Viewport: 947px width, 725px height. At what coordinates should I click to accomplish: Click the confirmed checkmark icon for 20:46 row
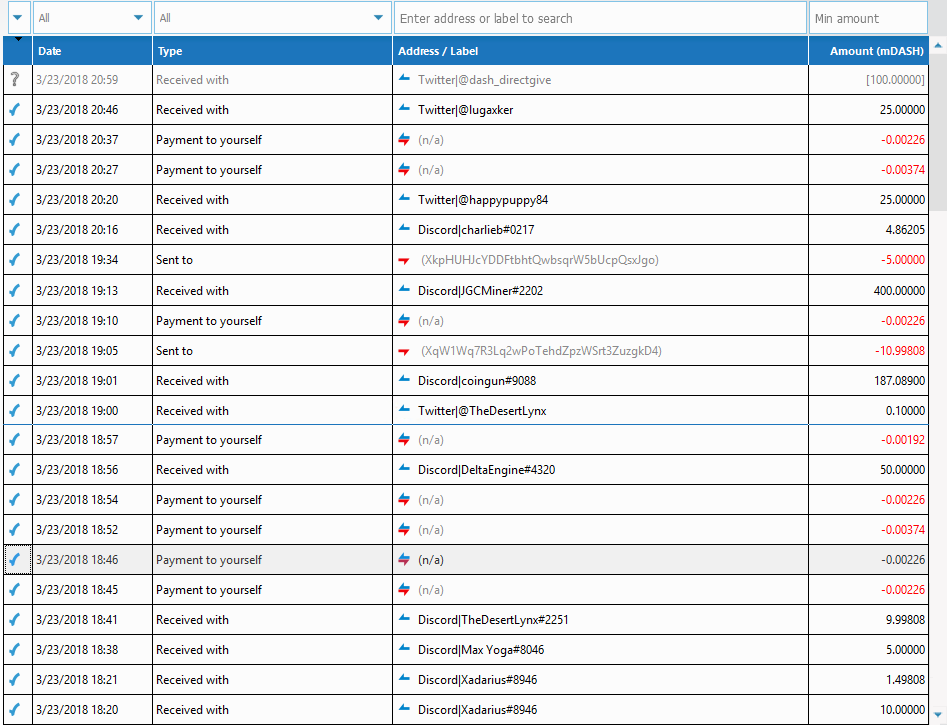[x=15, y=109]
